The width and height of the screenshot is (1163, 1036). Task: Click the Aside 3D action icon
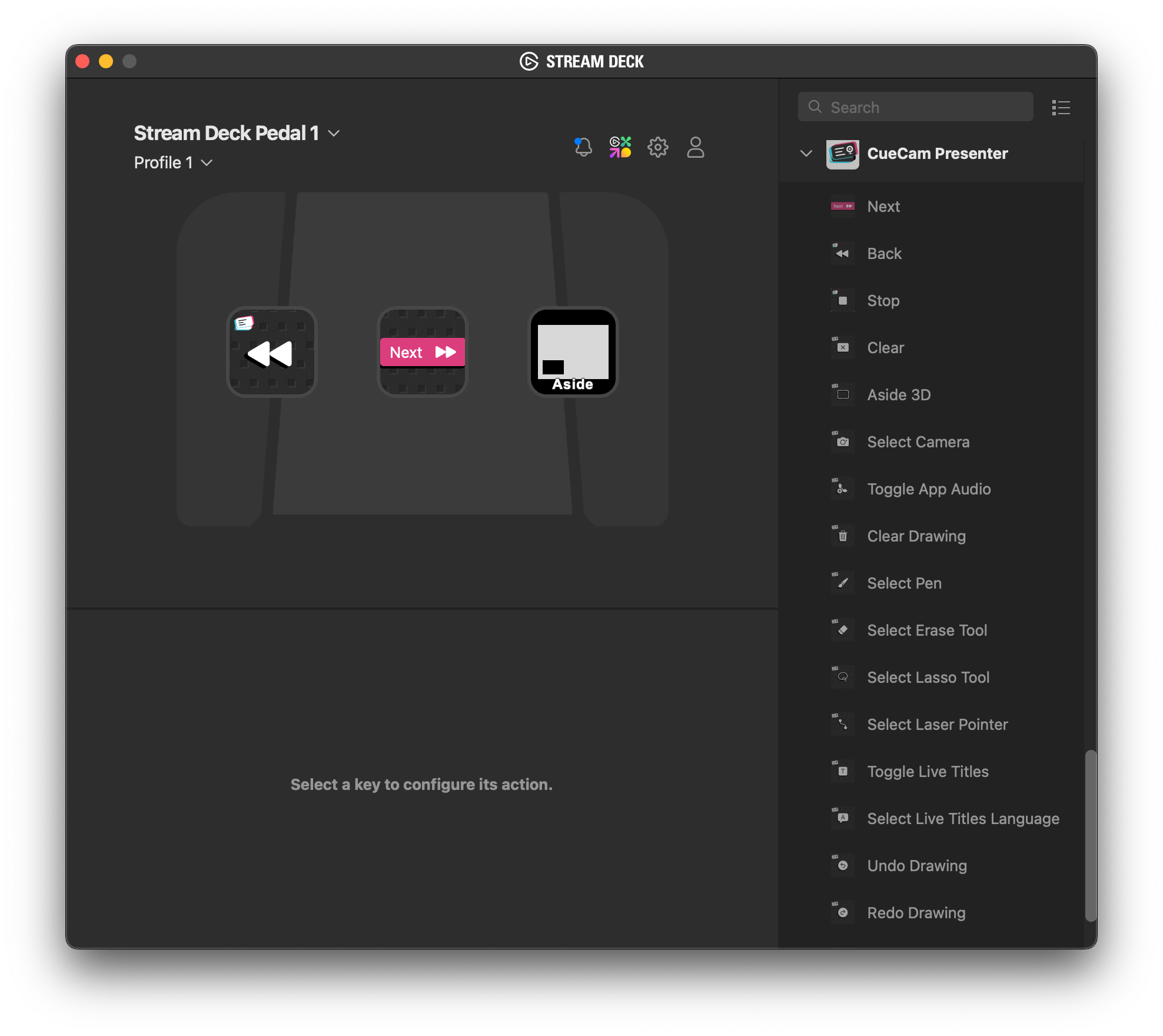[843, 395]
